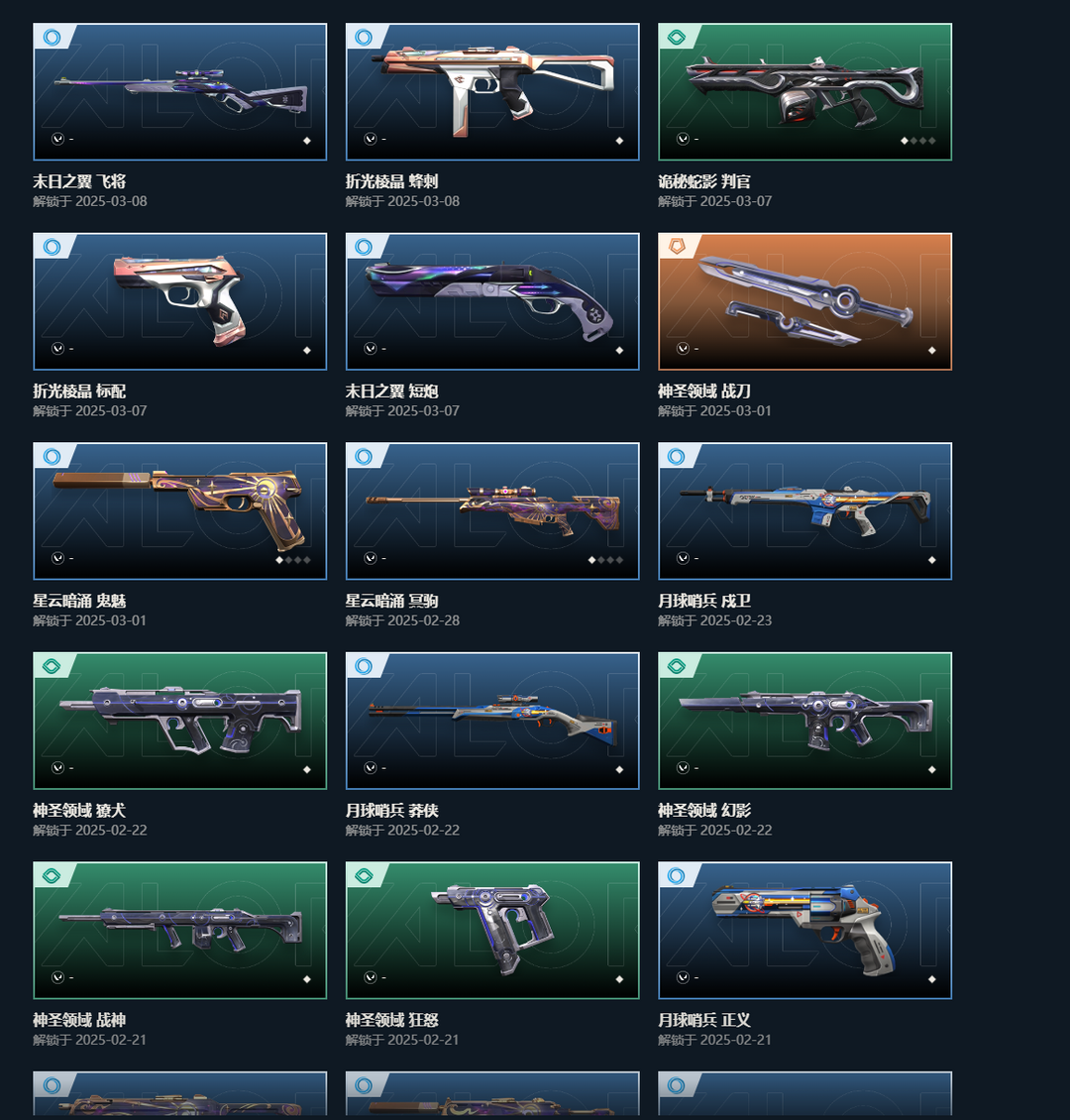
Task: Click the green tier badge on 诡秘蛇影 判官
Action: point(677,37)
